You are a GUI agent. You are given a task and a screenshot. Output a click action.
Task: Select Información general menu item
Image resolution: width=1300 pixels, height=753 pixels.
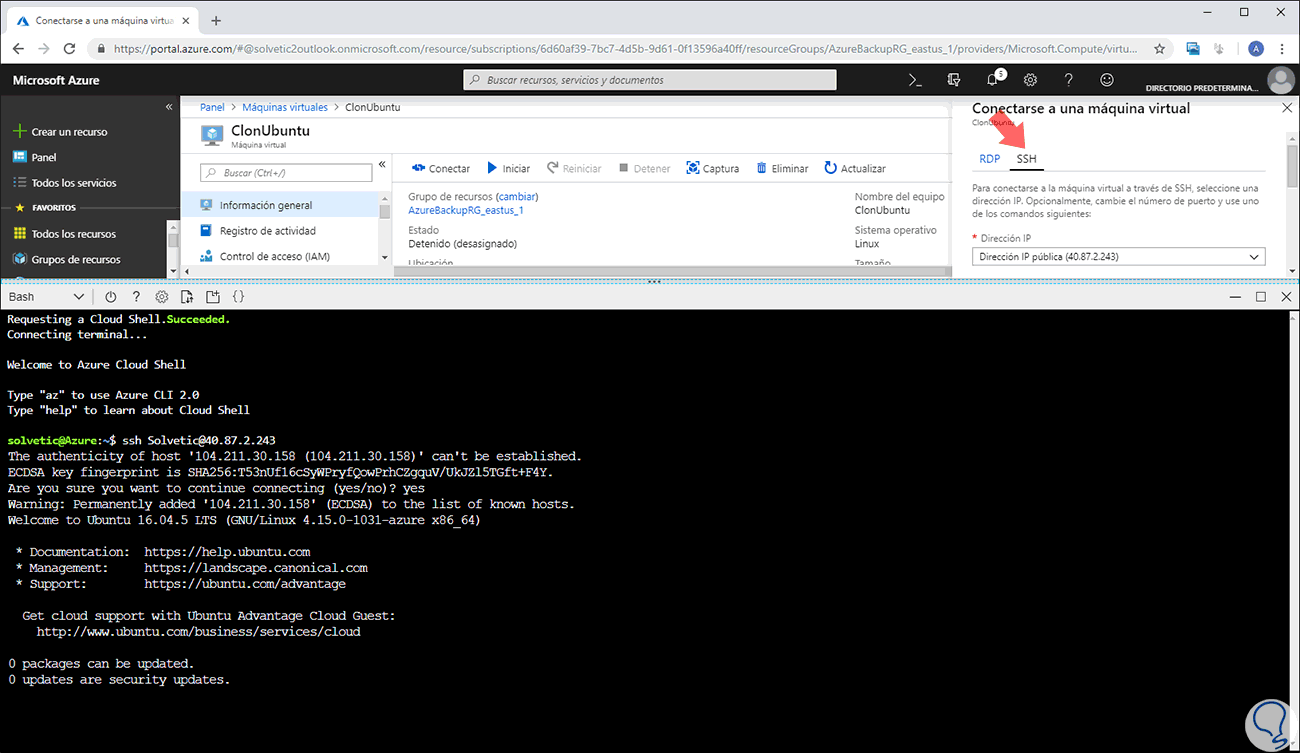point(281,205)
